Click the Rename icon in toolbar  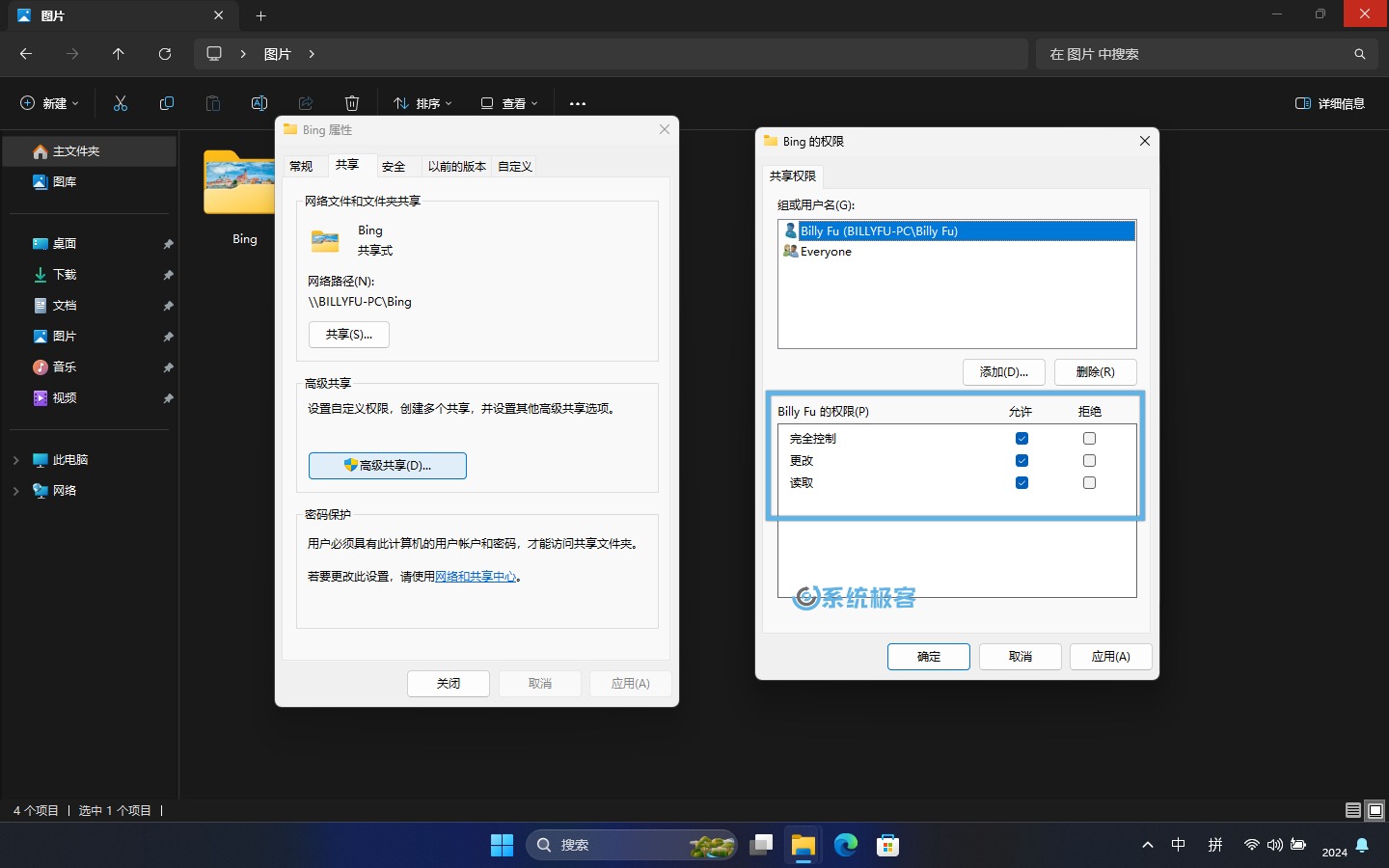click(x=259, y=103)
